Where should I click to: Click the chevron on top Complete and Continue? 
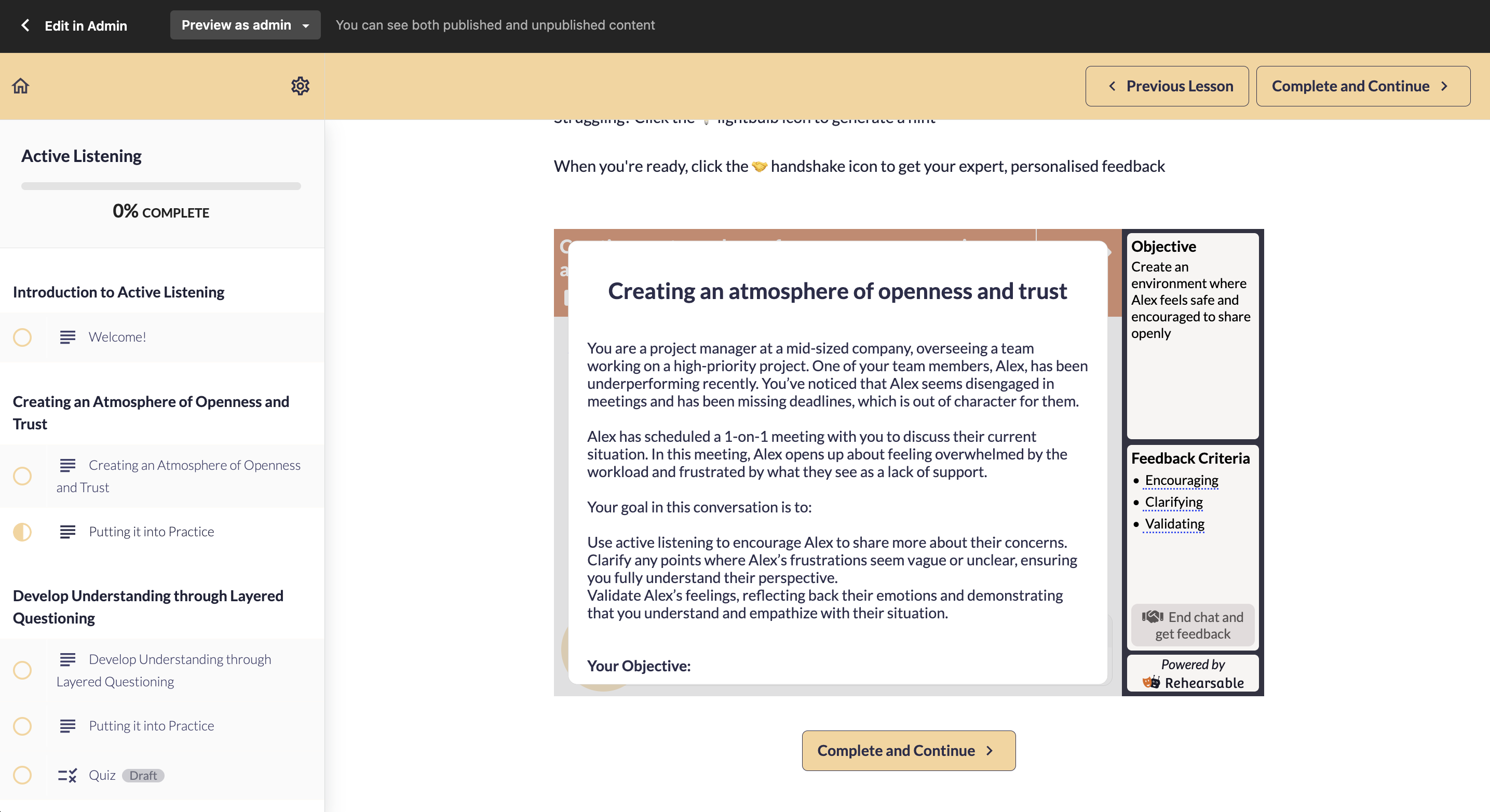pyautogui.click(x=1444, y=86)
